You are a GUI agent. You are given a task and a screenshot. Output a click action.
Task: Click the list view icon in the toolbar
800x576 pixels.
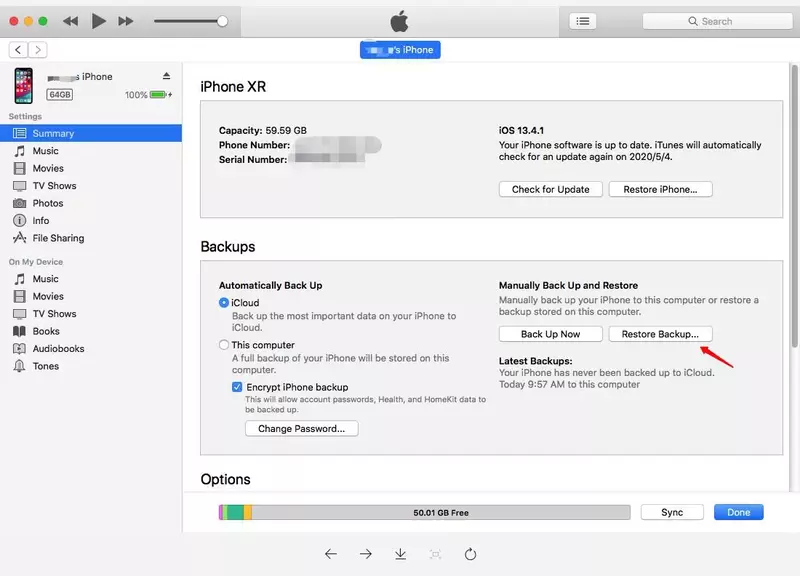click(x=582, y=20)
